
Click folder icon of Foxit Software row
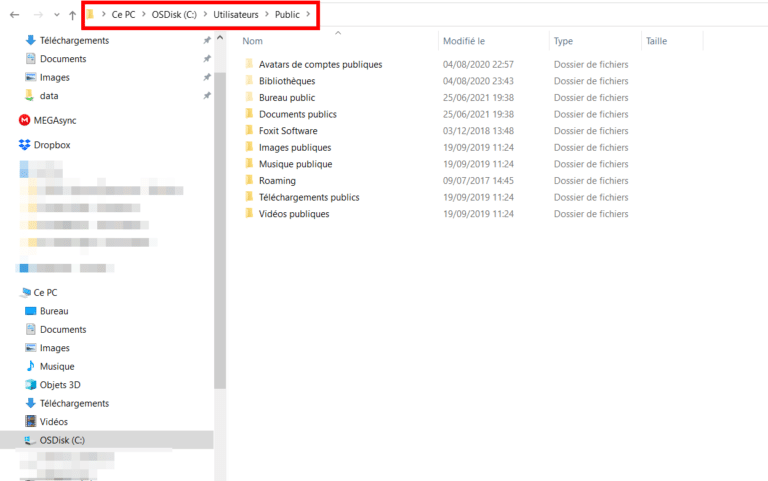tap(249, 130)
